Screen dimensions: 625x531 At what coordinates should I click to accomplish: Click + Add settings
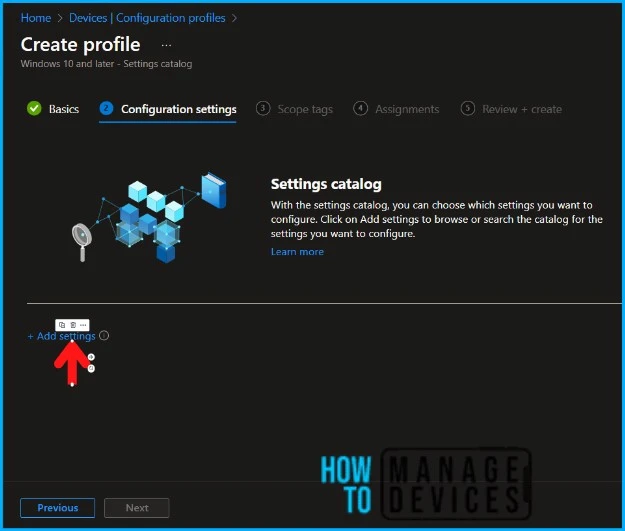click(x=61, y=336)
